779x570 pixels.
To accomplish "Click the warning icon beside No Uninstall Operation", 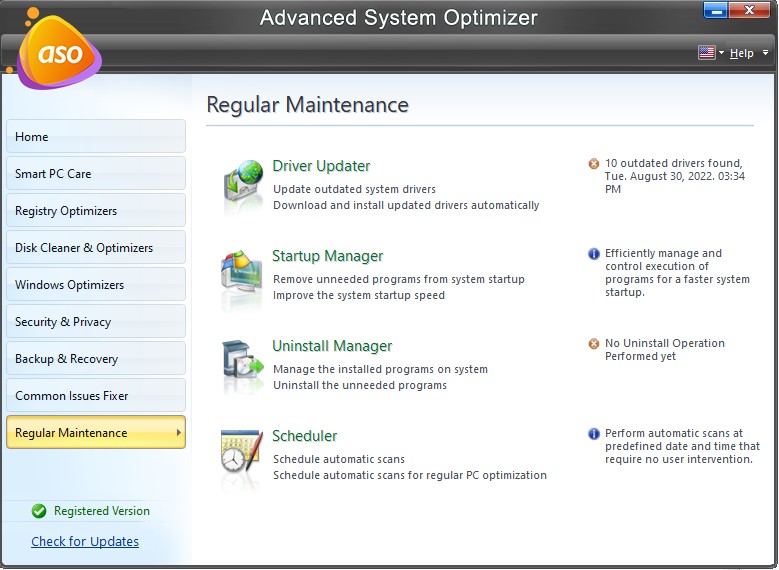I will pos(594,343).
